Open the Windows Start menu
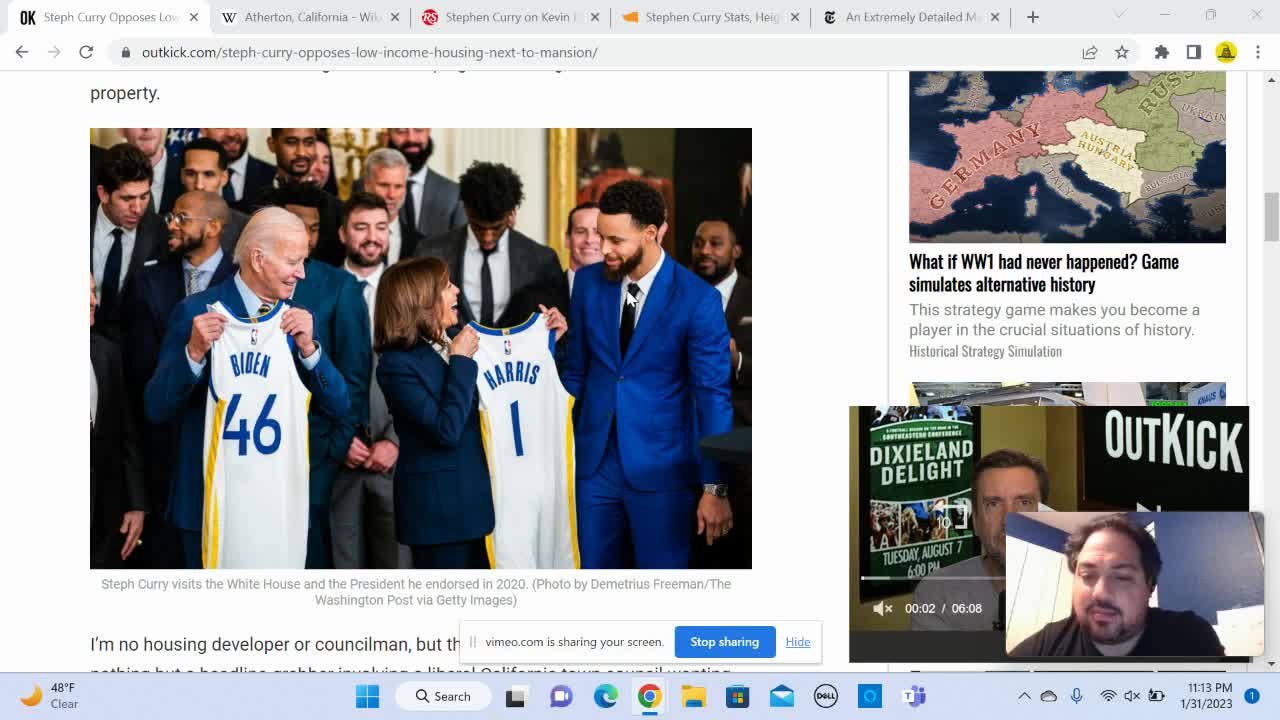The image size is (1280, 720). click(367, 696)
